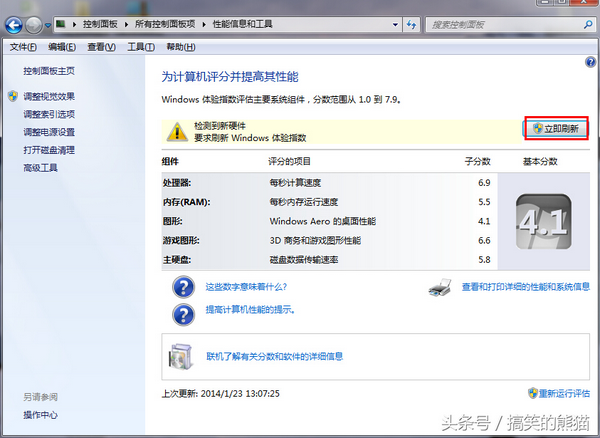Click the control panel icon in address bar
Viewport: 600px width, 438px height.
[60, 24]
